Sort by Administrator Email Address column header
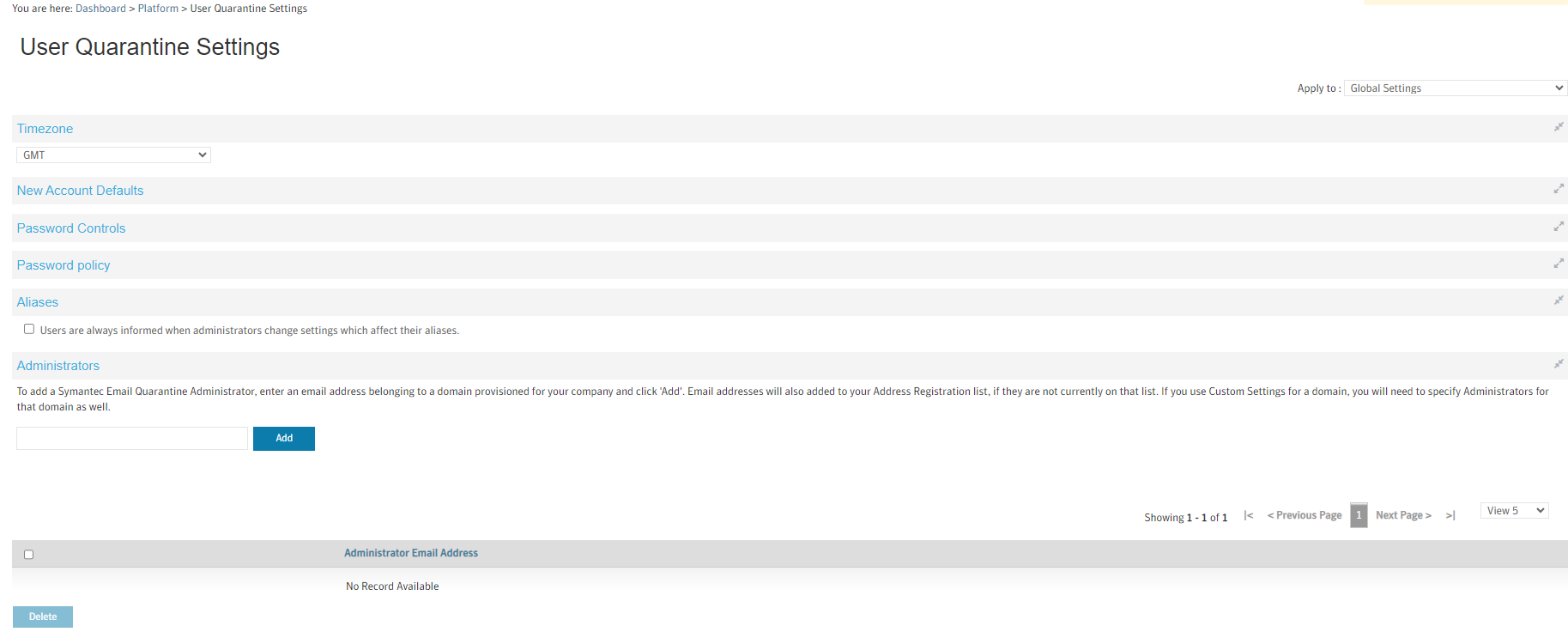The width and height of the screenshot is (1568, 632). 411,554
